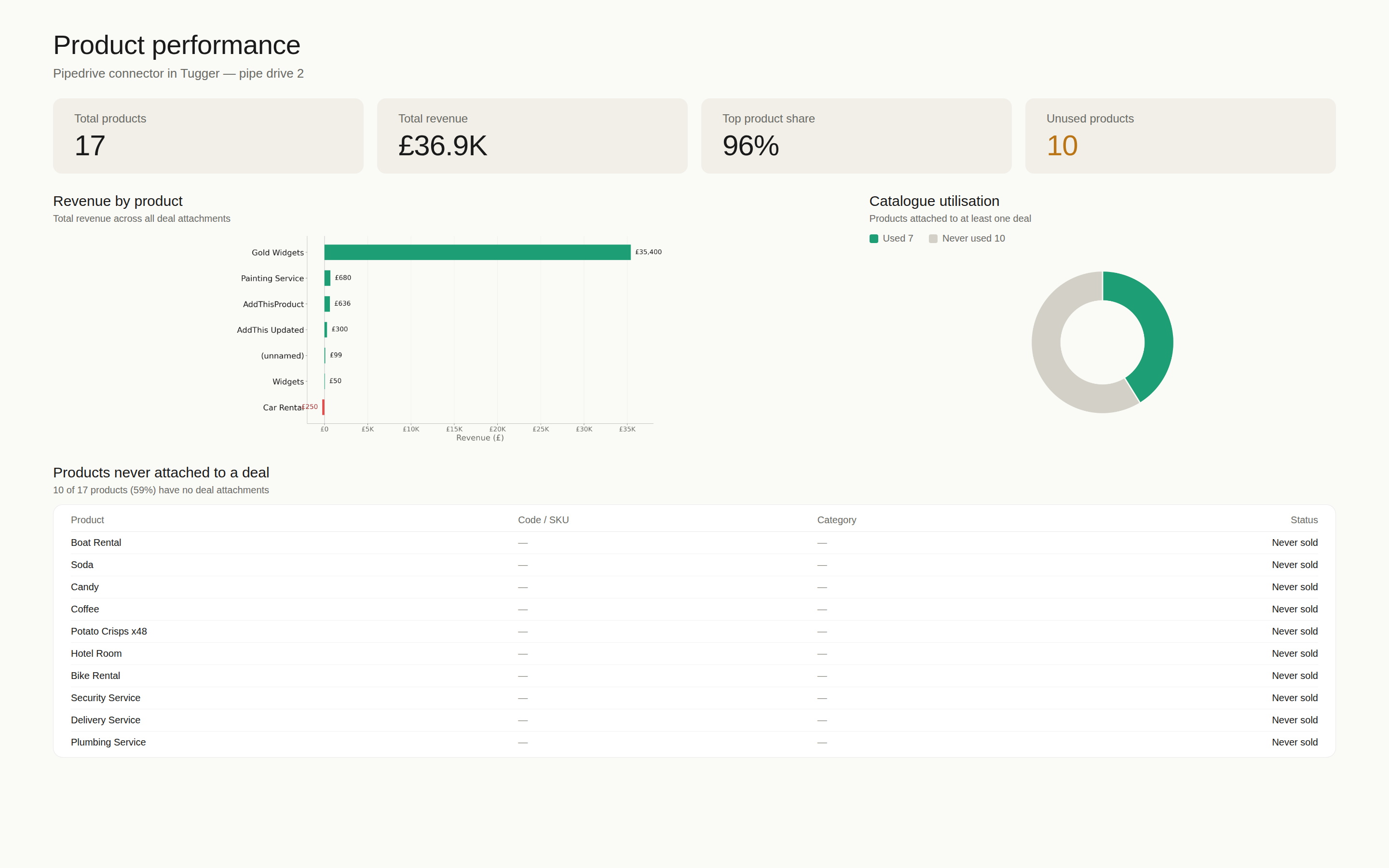Select the Boat Rental row

(x=694, y=542)
